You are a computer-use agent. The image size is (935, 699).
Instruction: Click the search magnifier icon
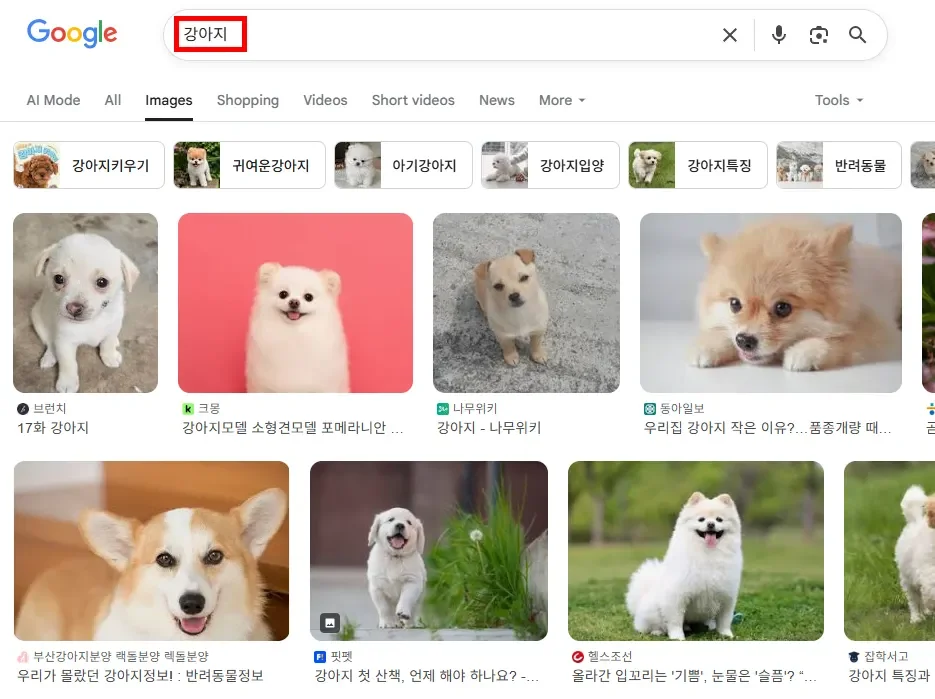click(857, 34)
